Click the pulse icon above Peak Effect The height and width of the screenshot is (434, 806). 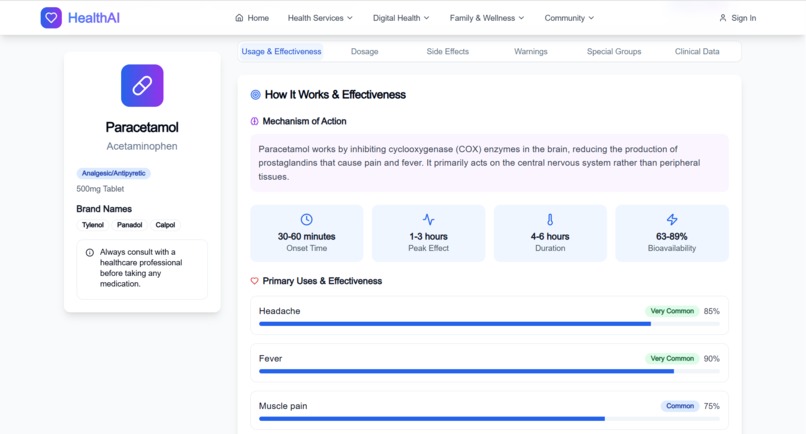428,220
